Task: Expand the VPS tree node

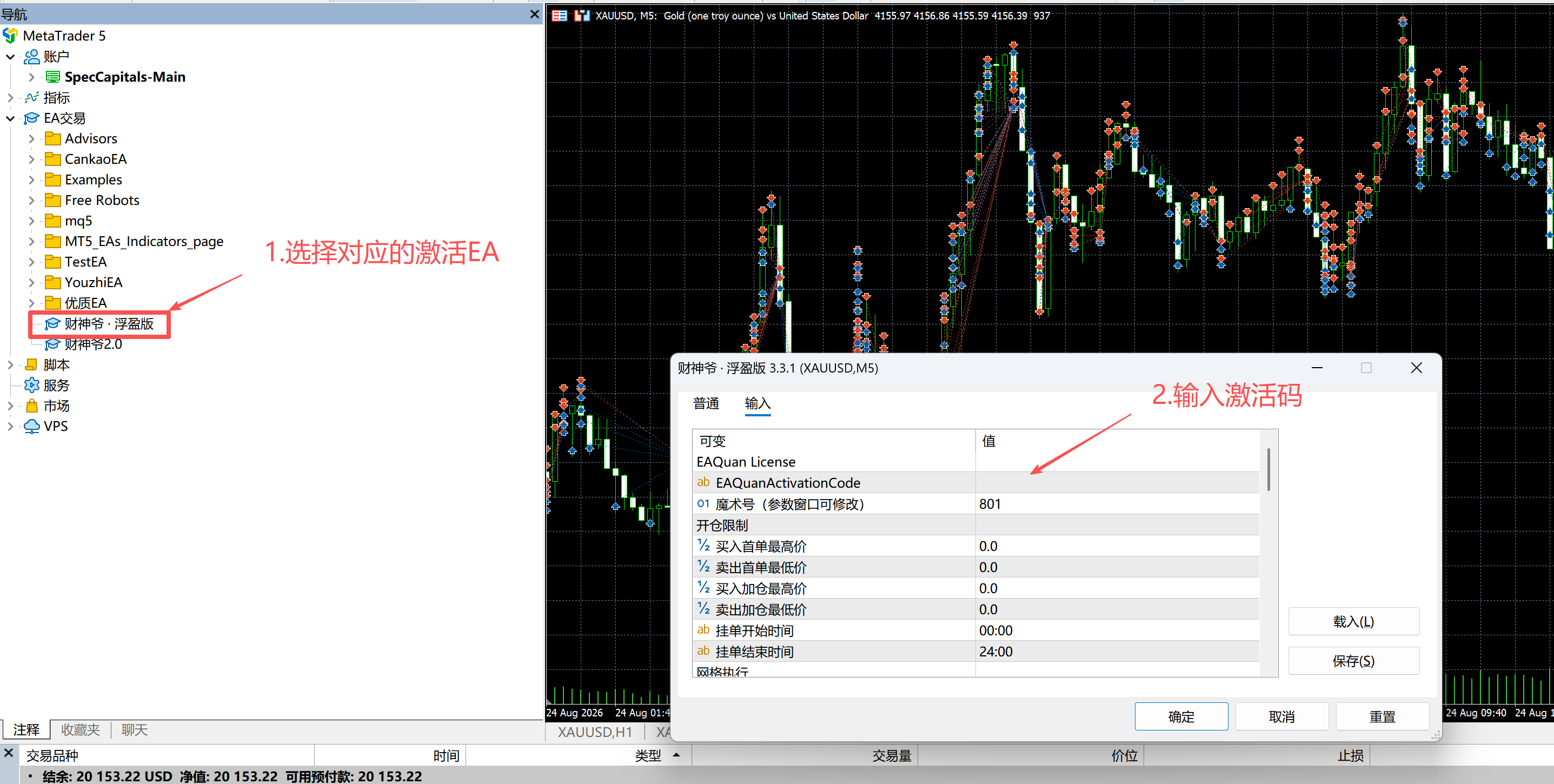Action: point(10,427)
